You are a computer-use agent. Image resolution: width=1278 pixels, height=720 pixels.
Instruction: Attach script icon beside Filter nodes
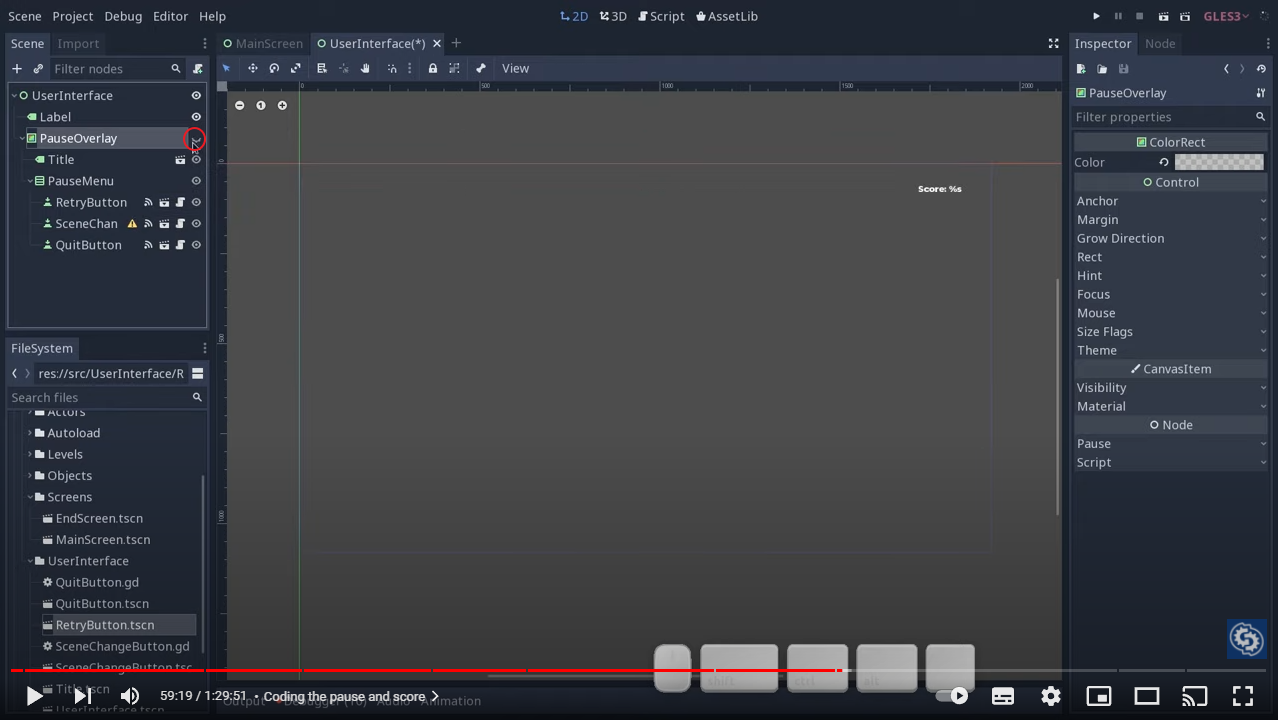tap(198, 69)
